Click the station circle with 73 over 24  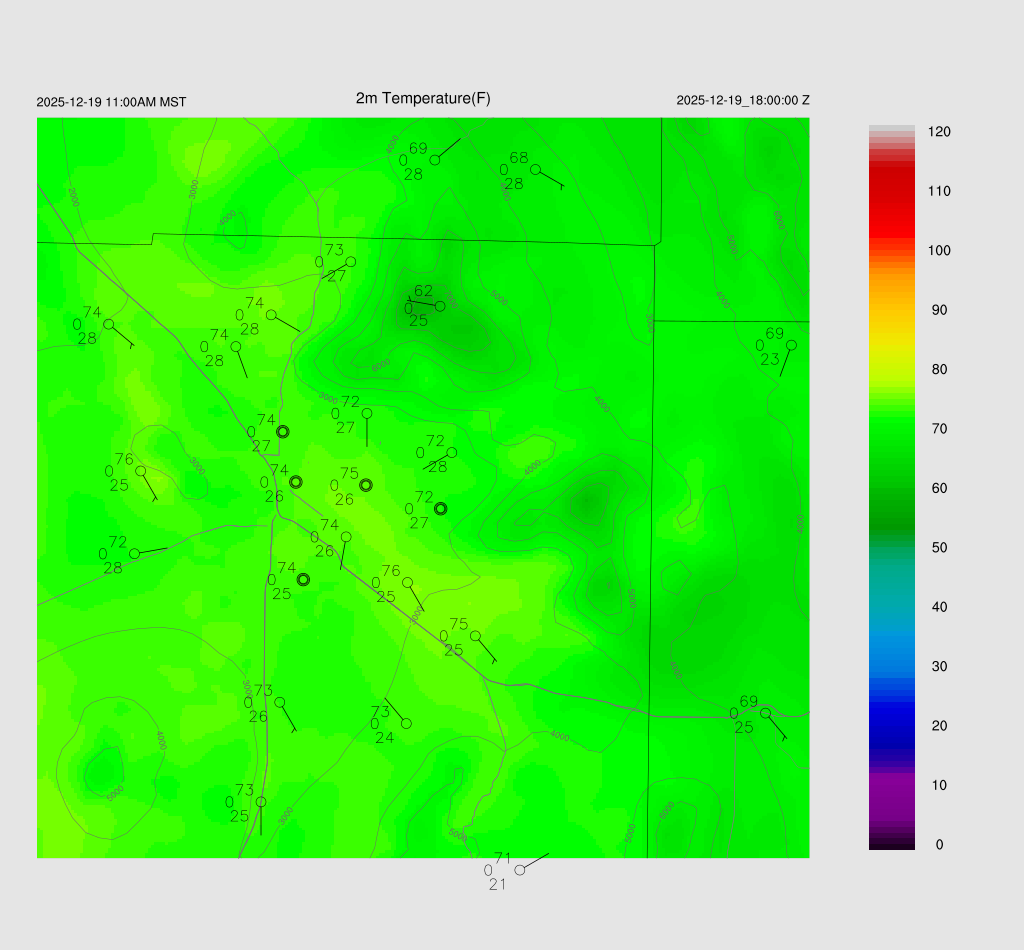click(406, 723)
